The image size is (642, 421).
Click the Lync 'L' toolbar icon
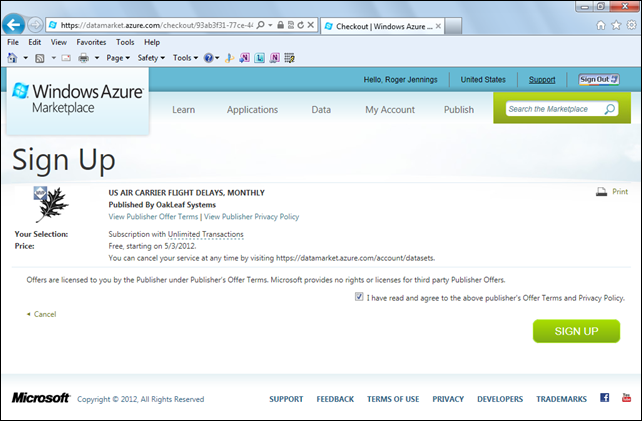coord(260,58)
